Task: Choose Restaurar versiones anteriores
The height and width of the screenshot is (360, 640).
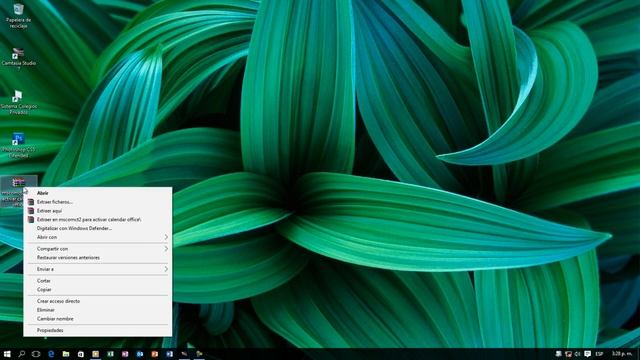Action: pyautogui.click(x=98, y=258)
